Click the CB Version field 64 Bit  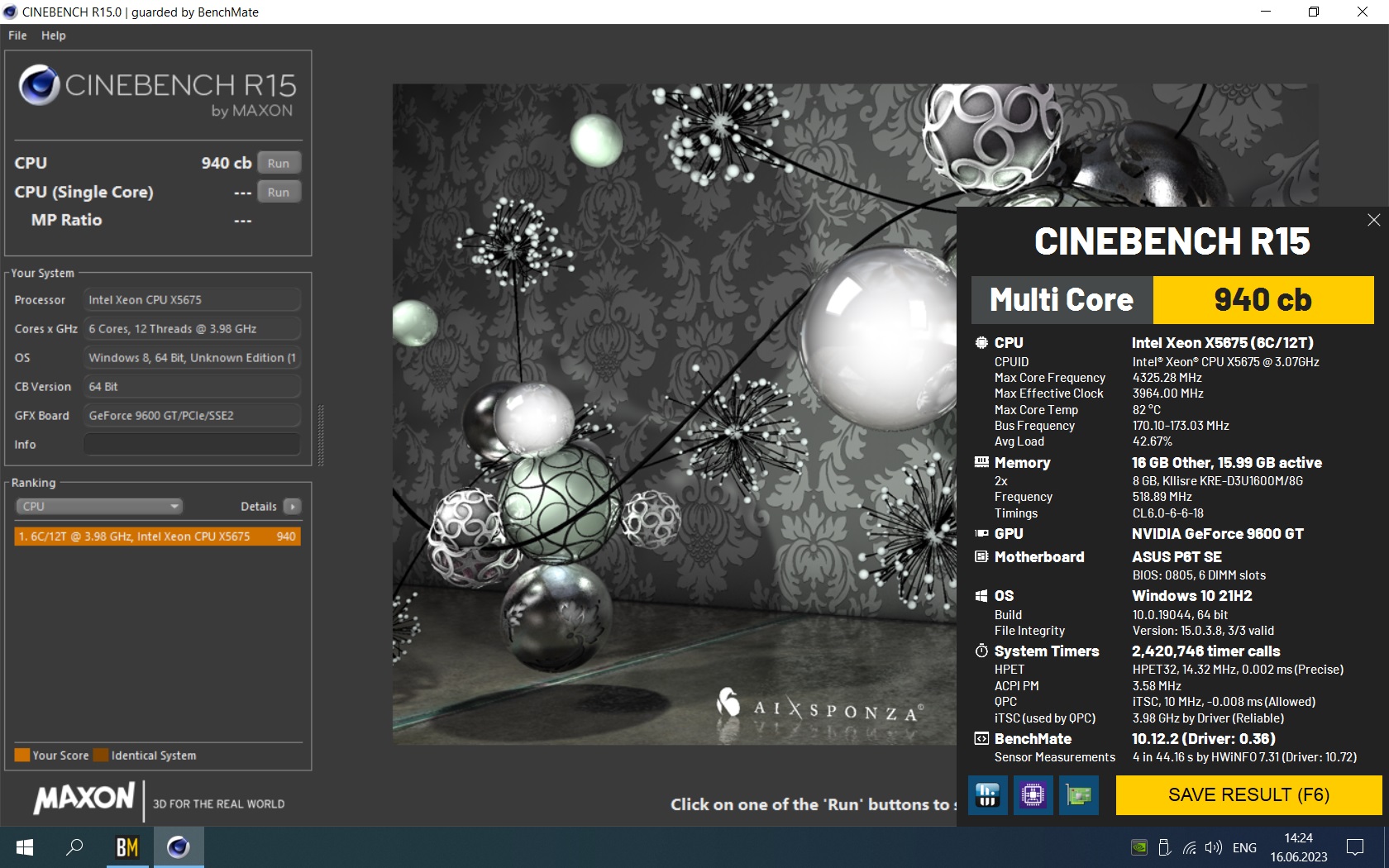pos(192,386)
